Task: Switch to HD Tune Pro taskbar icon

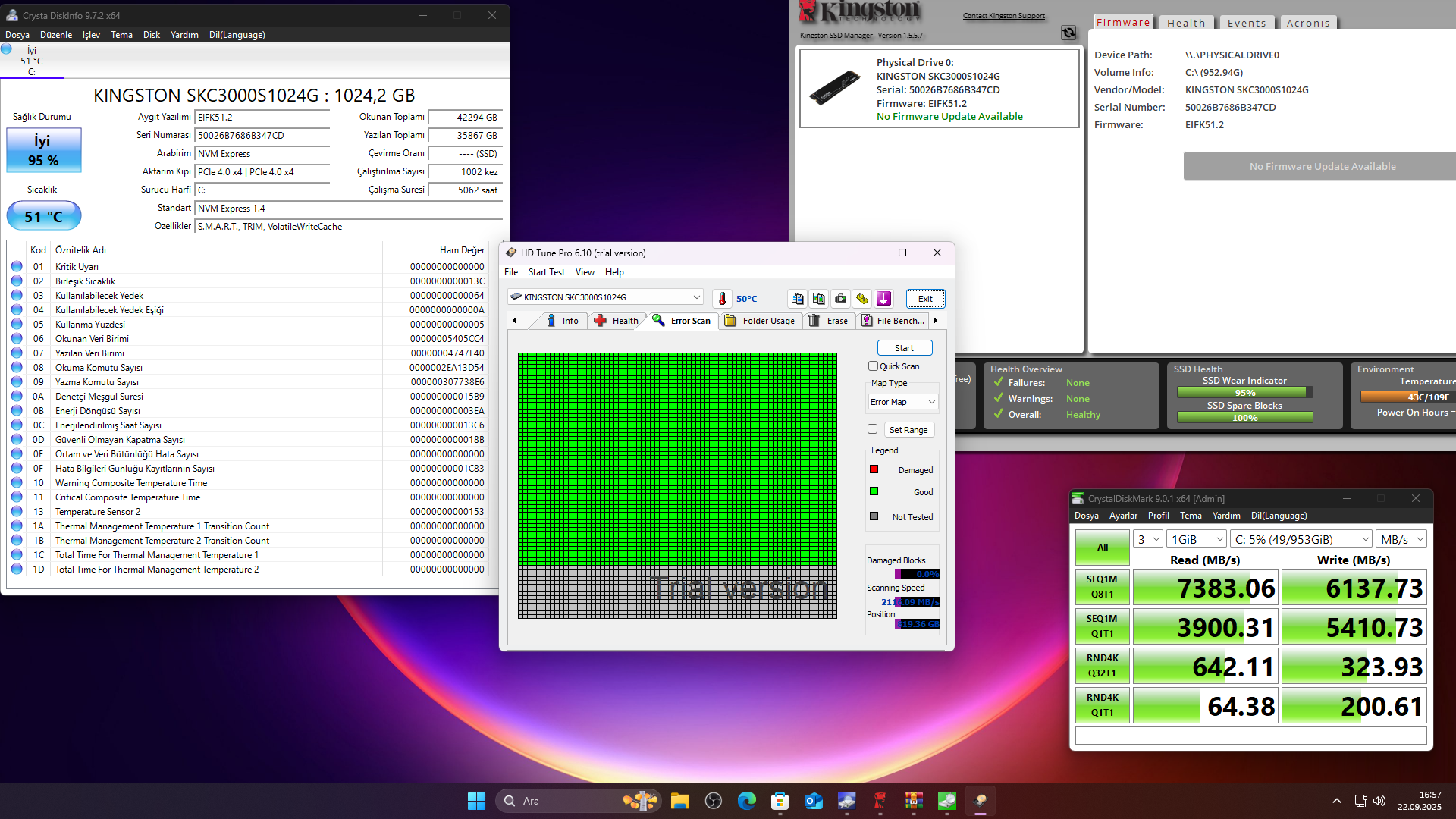Action: 980,801
